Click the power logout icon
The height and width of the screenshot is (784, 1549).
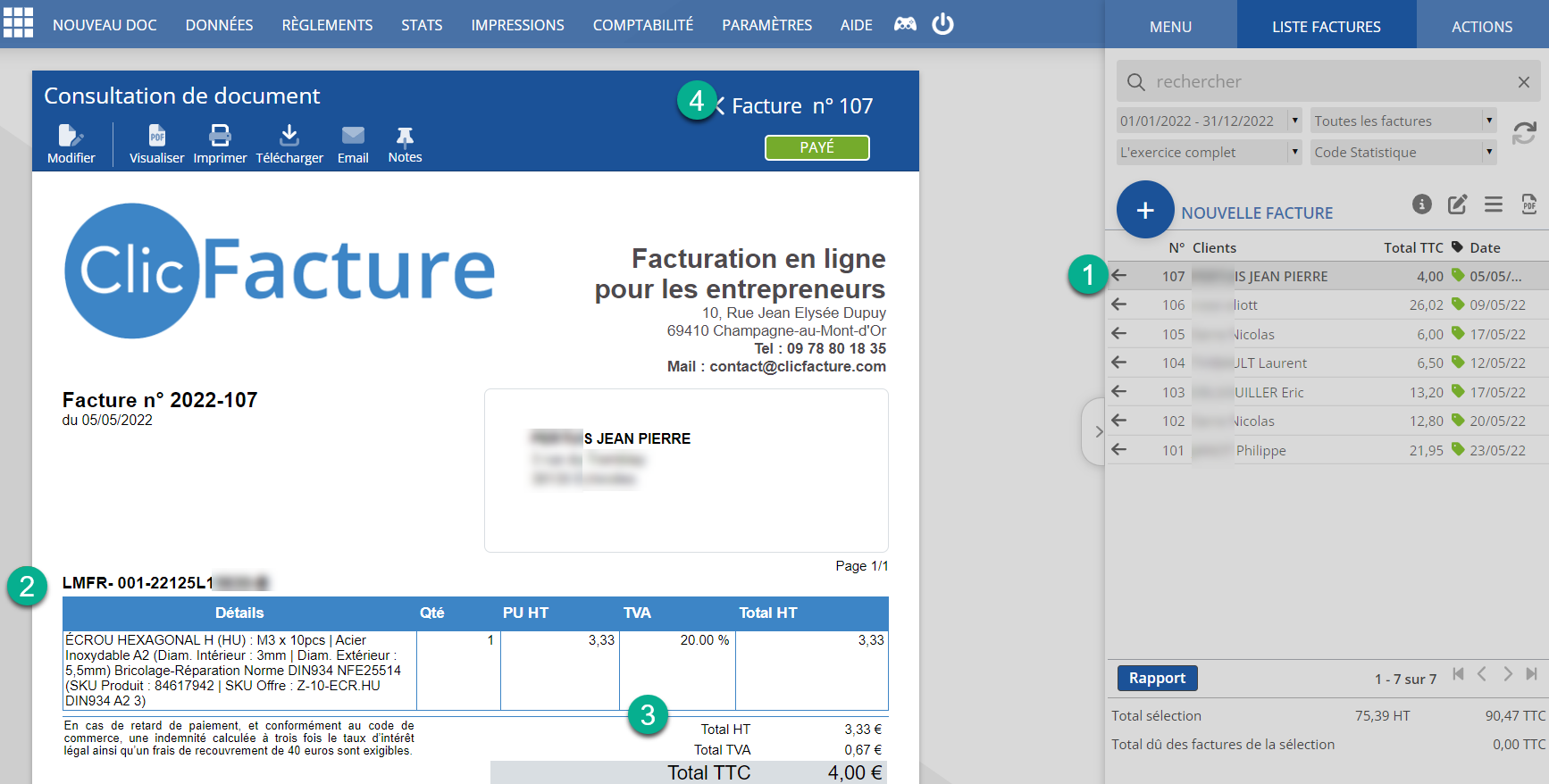coord(942,24)
